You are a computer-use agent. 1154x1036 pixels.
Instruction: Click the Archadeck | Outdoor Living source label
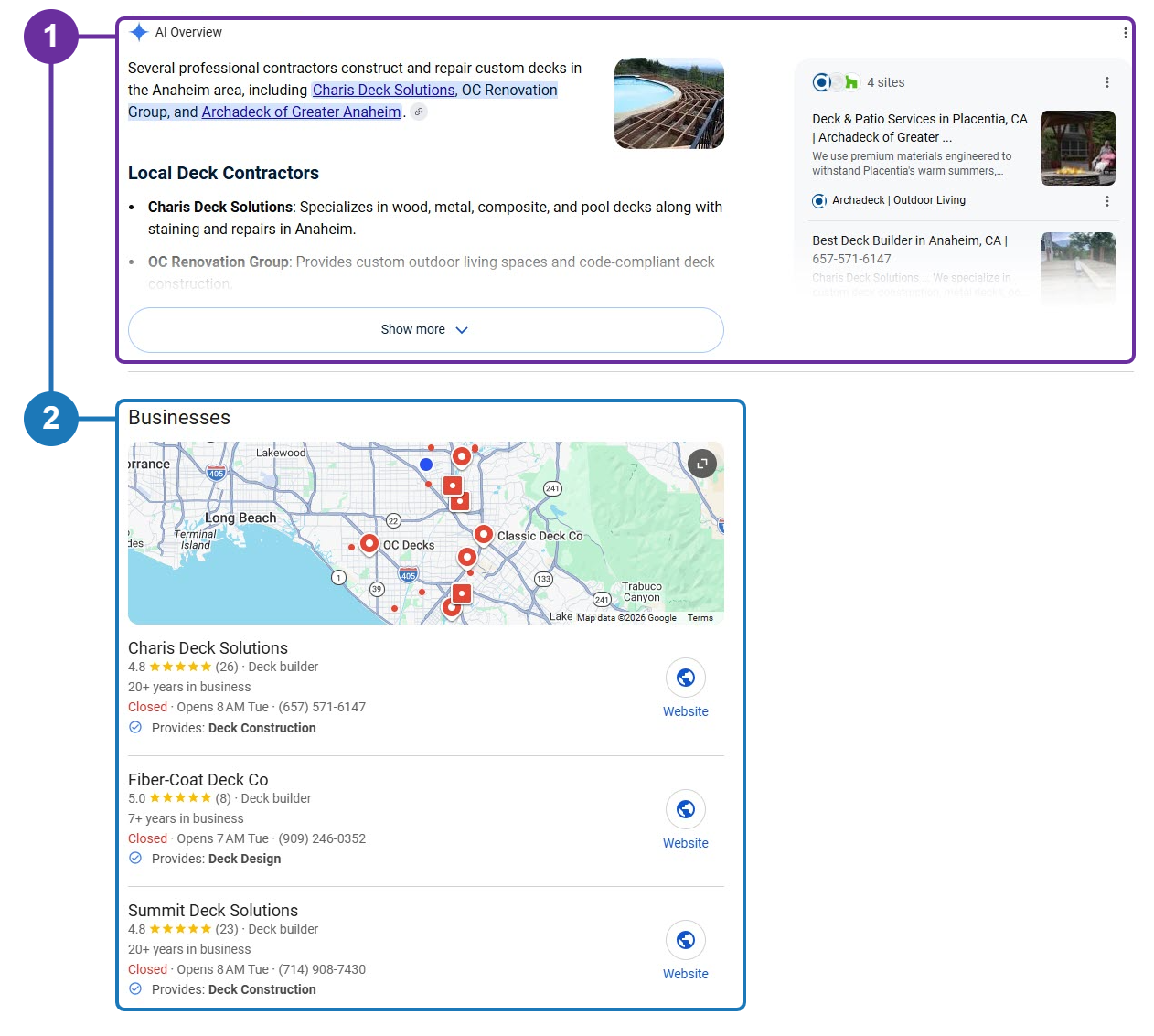899,200
